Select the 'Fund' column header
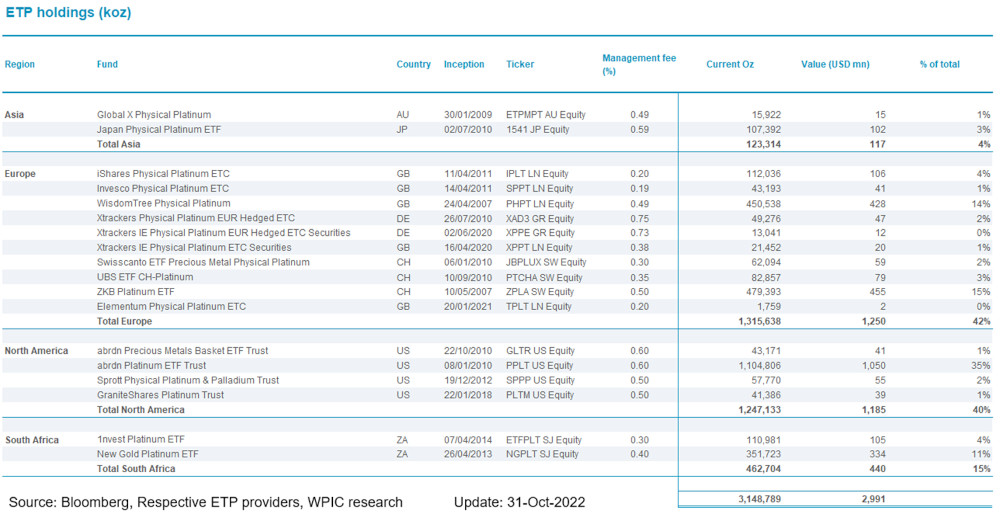The height and width of the screenshot is (514, 1000). pyautogui.click(x=107, y=64)
